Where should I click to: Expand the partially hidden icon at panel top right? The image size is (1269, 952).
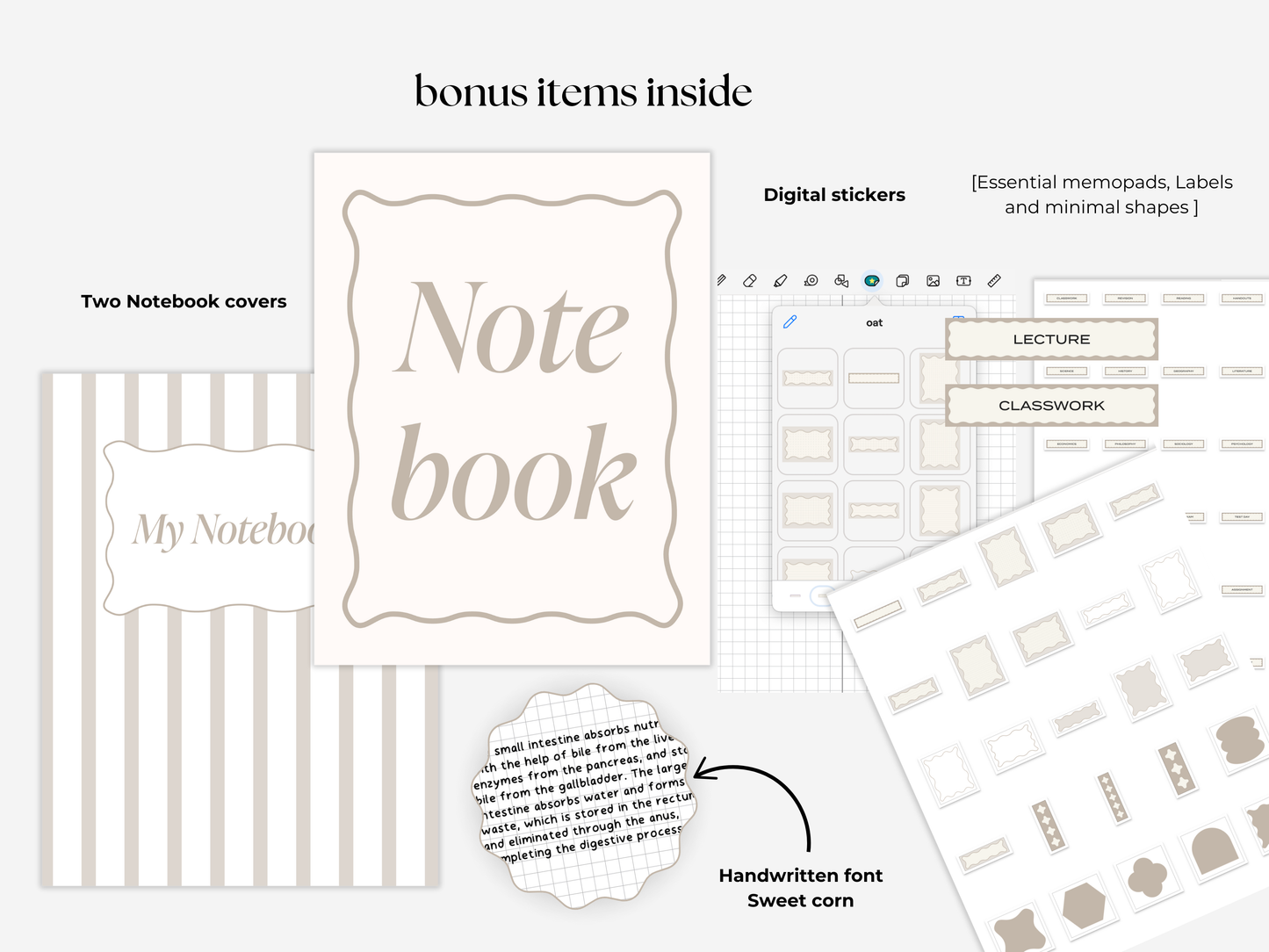point(958,319)
